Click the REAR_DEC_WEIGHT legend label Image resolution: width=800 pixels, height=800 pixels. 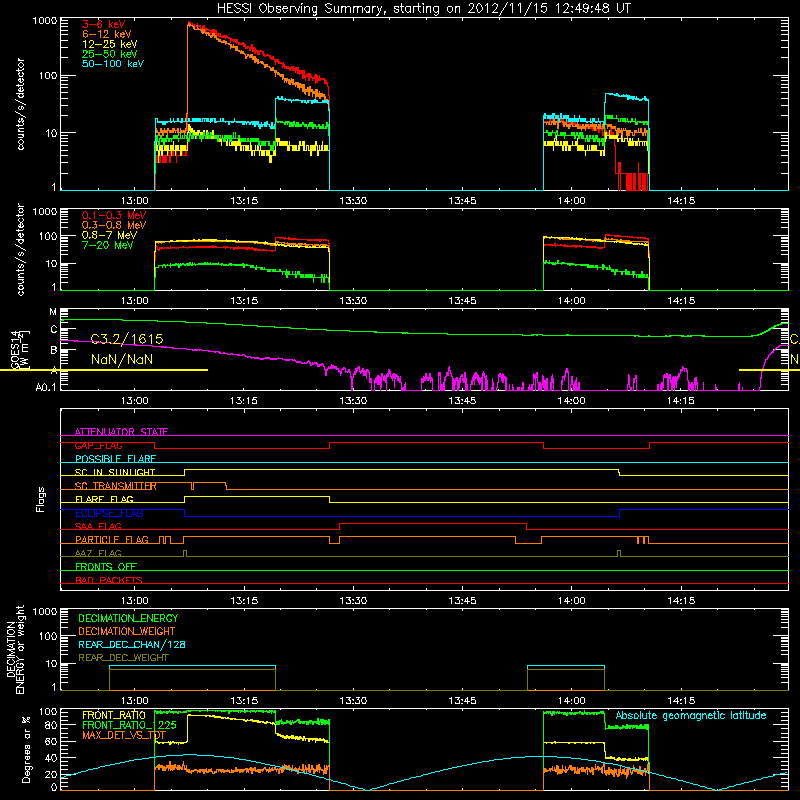[123, 658]
